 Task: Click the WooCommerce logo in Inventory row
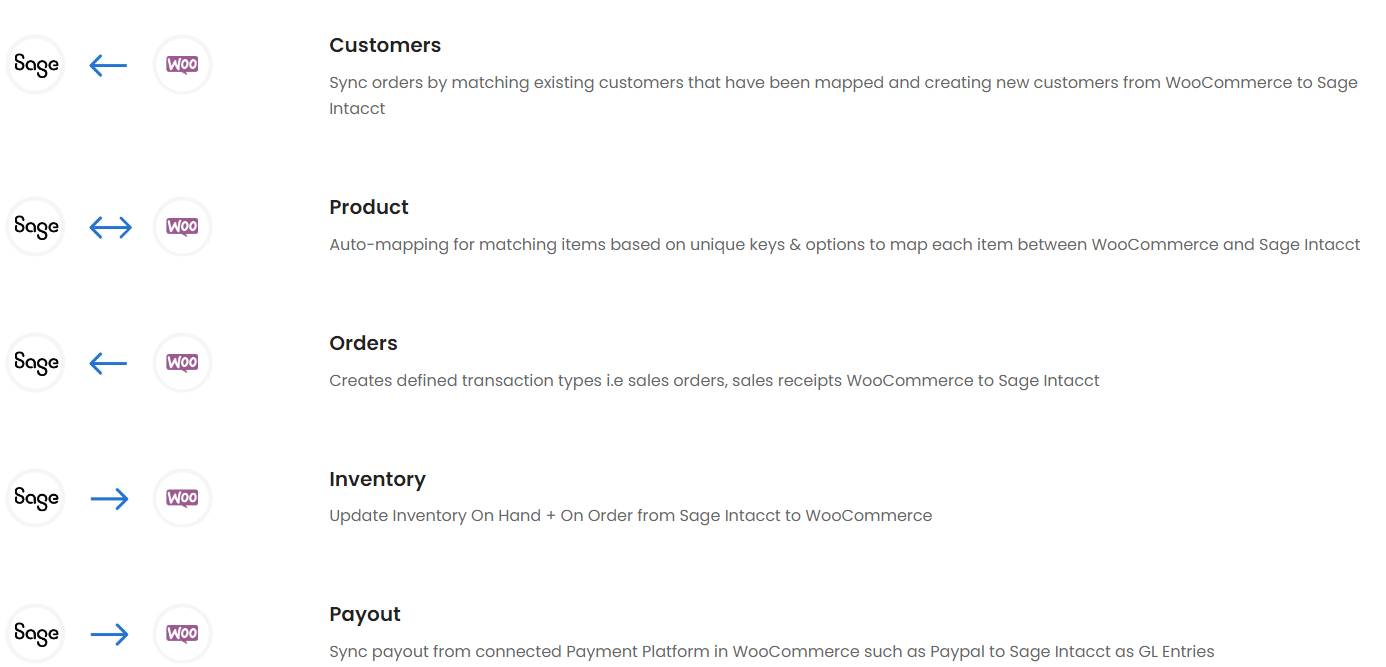[x=182, y=498]
